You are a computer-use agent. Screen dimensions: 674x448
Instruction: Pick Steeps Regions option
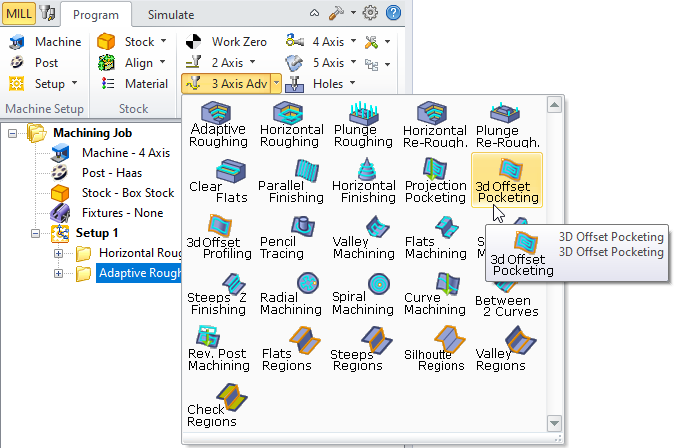(361, 349)
